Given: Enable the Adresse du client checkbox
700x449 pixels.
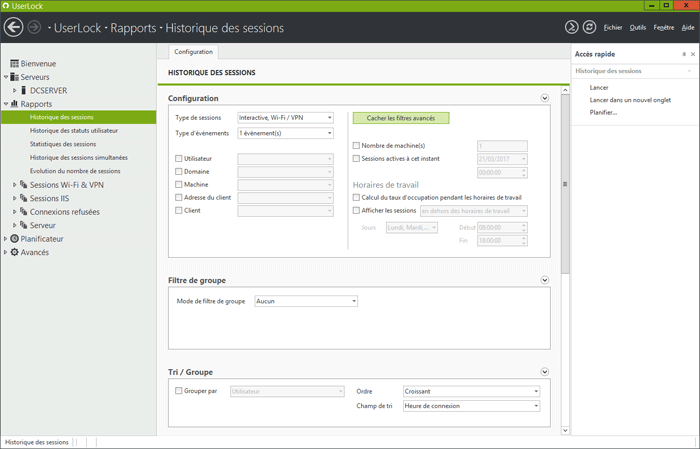Looking at the screenshot, I should point(179,197).
